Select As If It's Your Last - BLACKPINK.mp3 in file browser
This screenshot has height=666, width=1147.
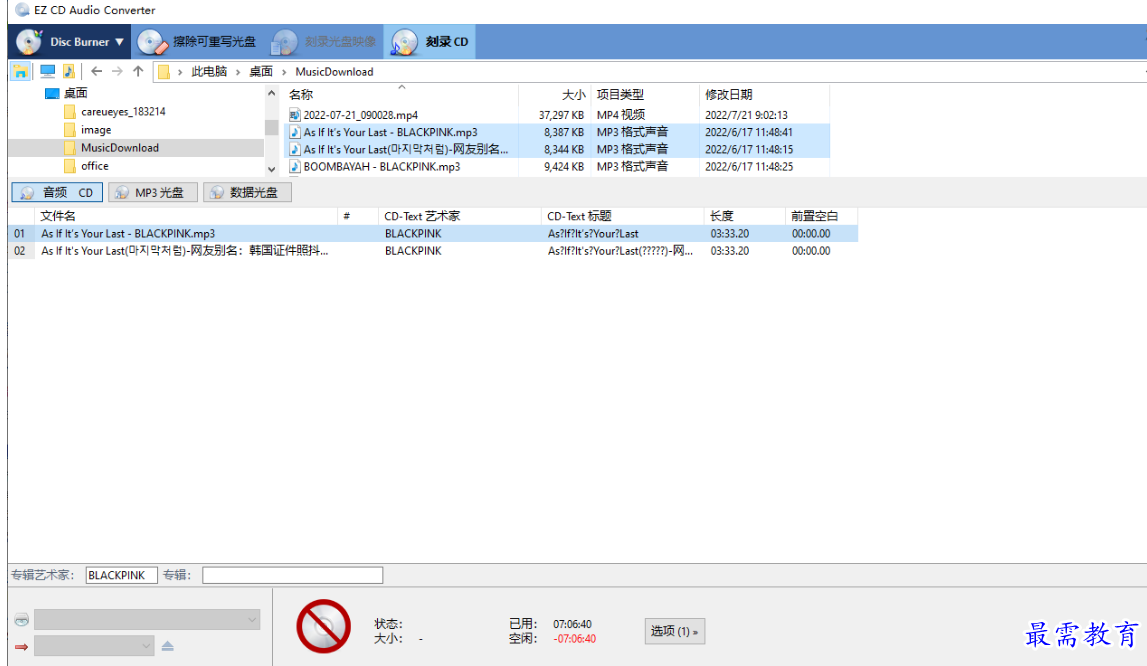[391, 132]
